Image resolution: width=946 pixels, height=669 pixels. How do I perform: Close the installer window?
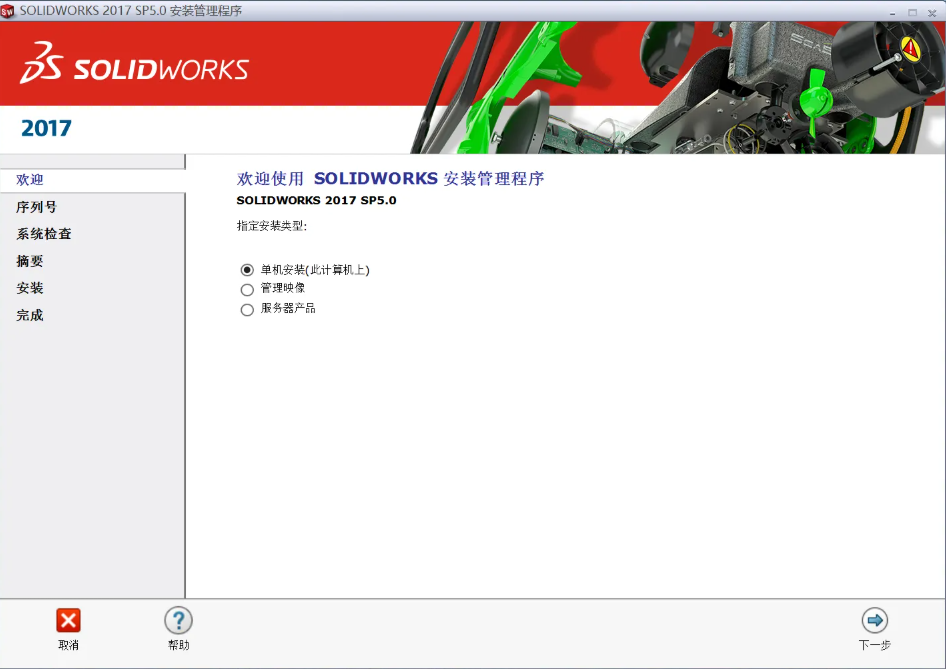(932, 12)
